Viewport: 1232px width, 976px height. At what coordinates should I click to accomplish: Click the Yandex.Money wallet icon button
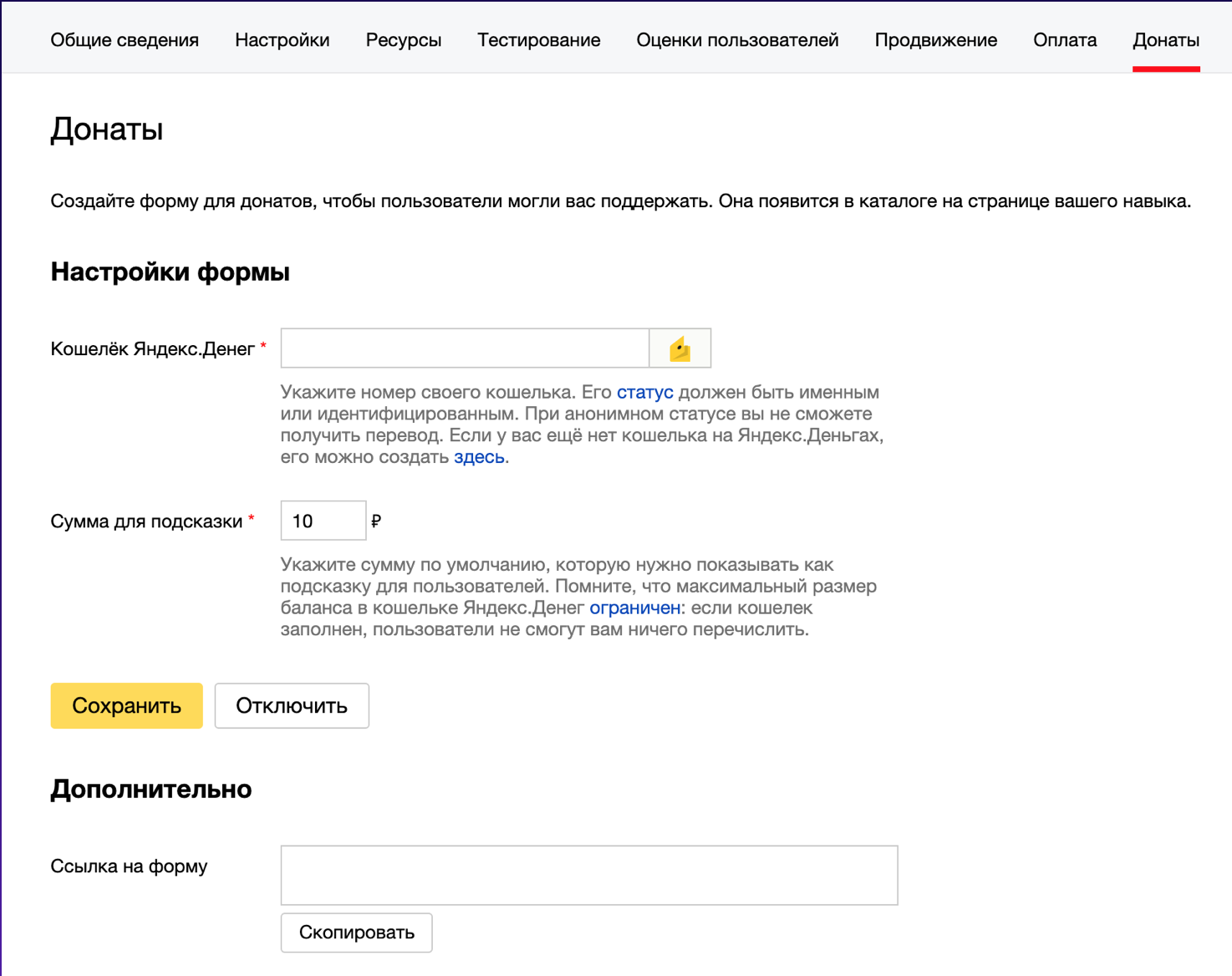coord(680,348)
